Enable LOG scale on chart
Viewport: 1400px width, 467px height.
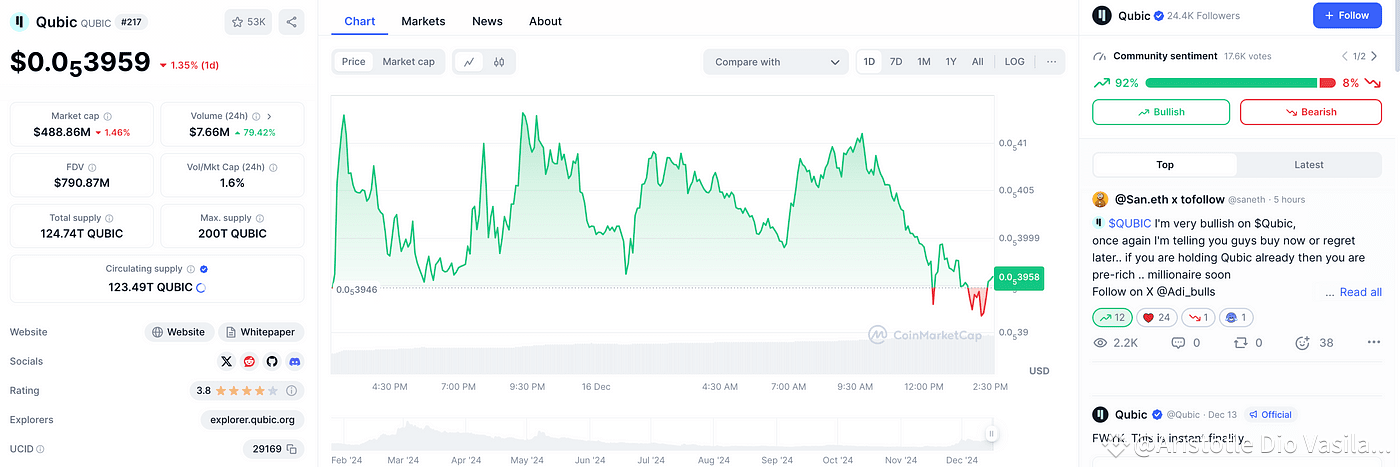(1014, 62)
